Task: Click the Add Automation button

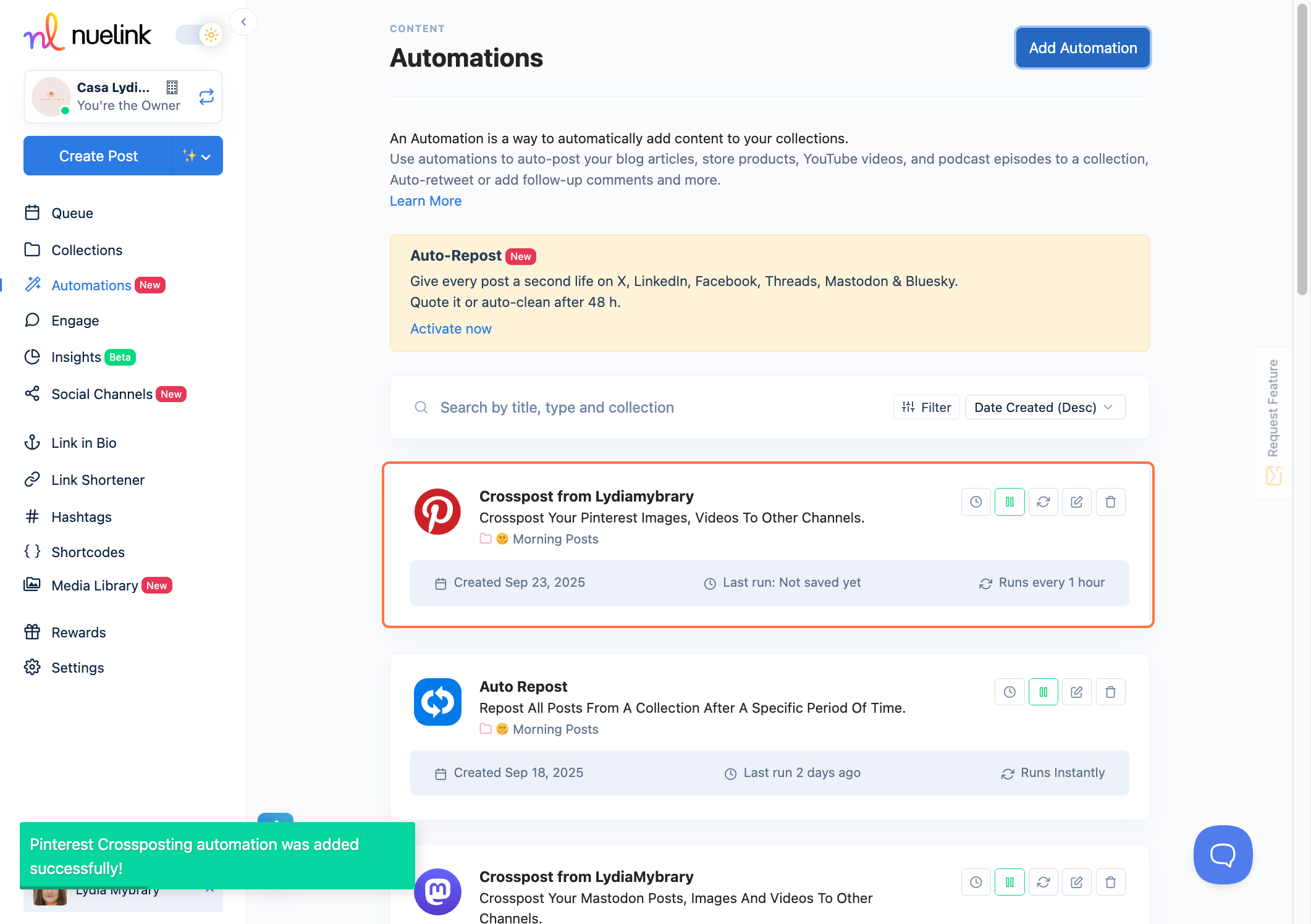Action: tap(1082, 48)
